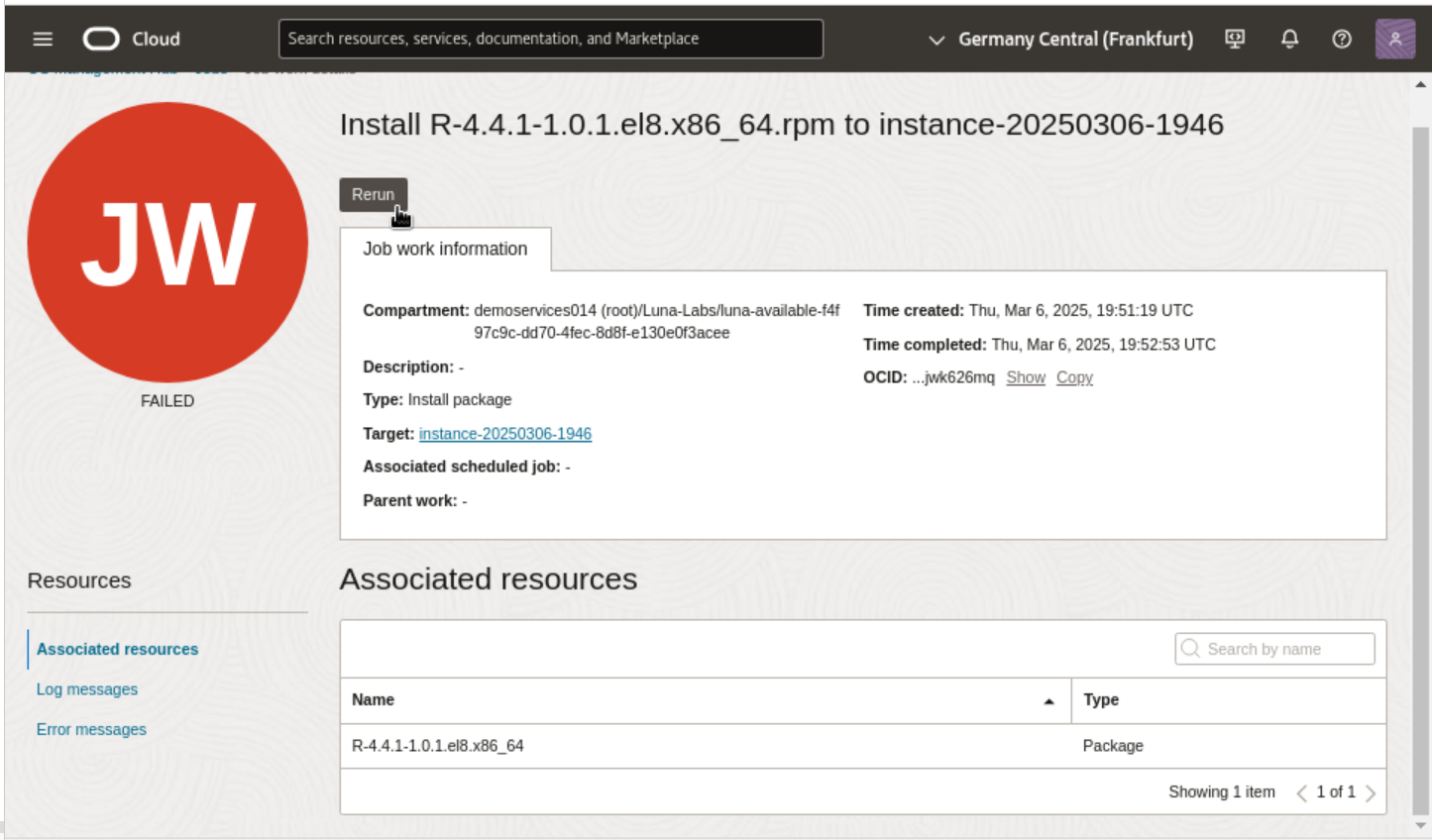Show the full OCID
Screen dimensions: 1432x840
tap(1026, 377)
